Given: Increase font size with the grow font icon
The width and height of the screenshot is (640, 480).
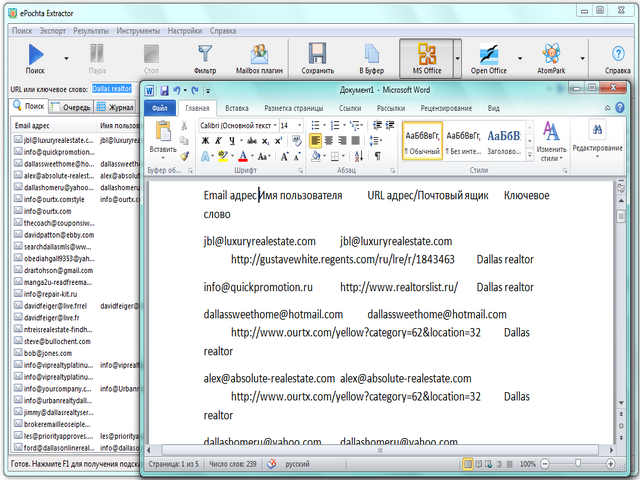Looking at the screenshot, I should tap(284, 156).
